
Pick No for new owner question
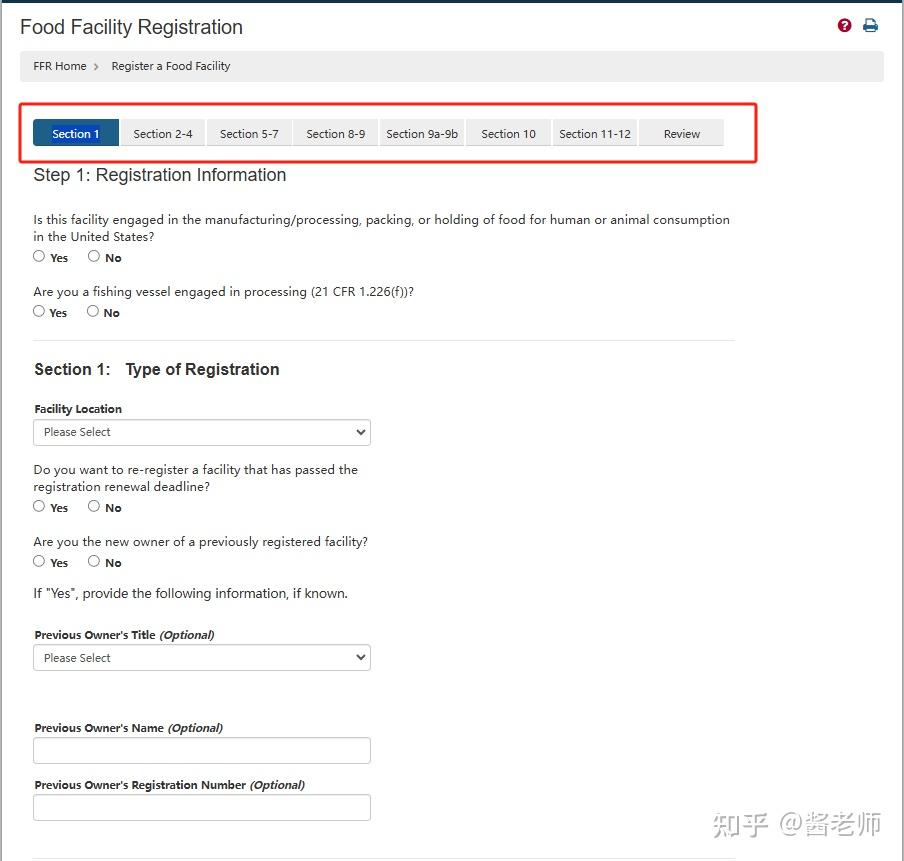click(93, 561)
